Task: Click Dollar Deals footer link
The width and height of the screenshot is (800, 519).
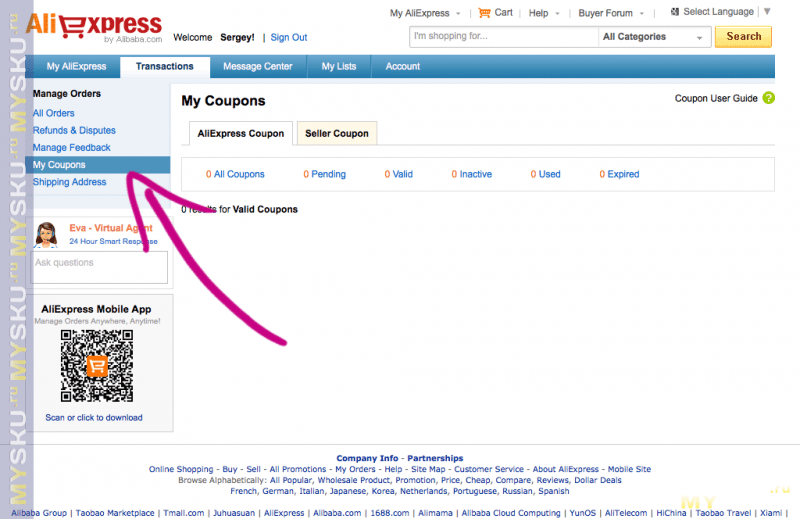Action: point(598,480)
